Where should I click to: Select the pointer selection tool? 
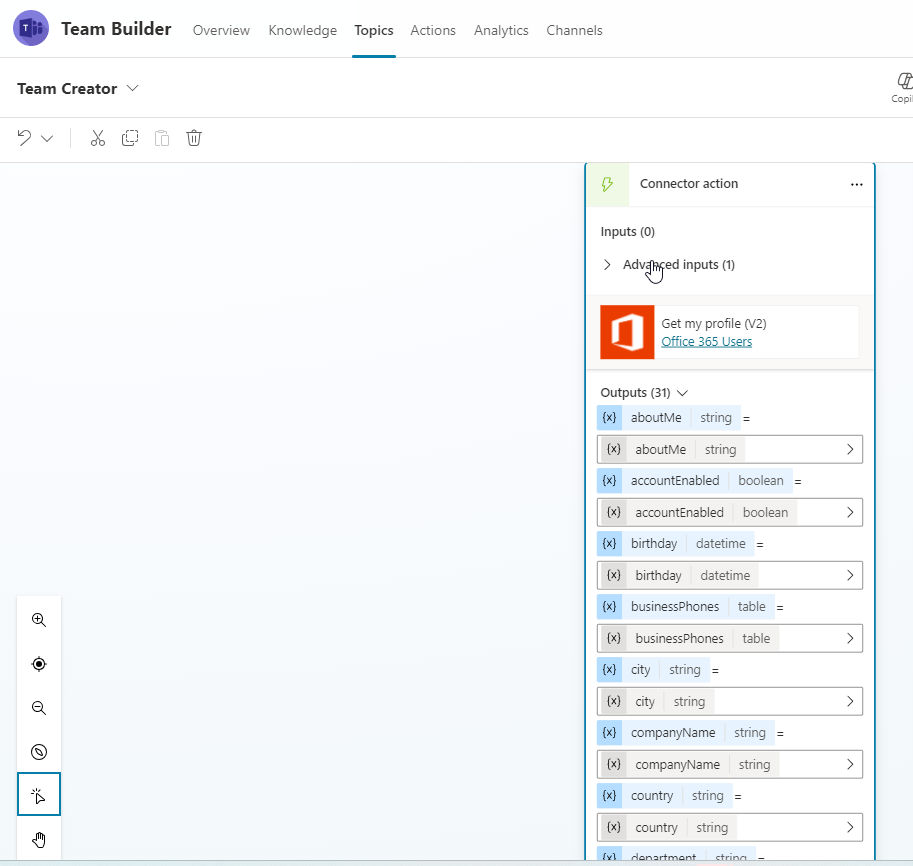[39, 795]
